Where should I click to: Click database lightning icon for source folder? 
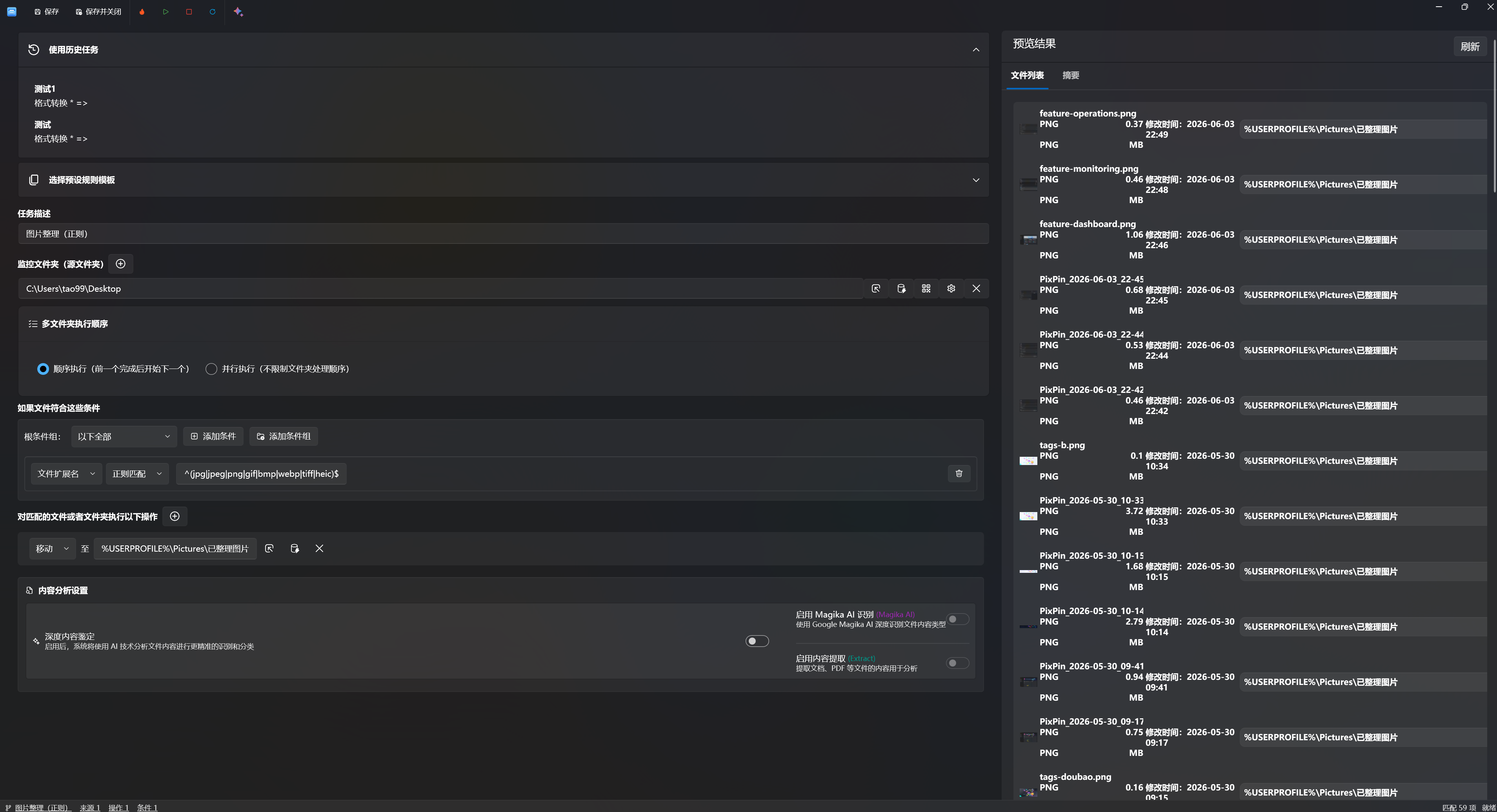pyautogui.click(x=901, y=289)
